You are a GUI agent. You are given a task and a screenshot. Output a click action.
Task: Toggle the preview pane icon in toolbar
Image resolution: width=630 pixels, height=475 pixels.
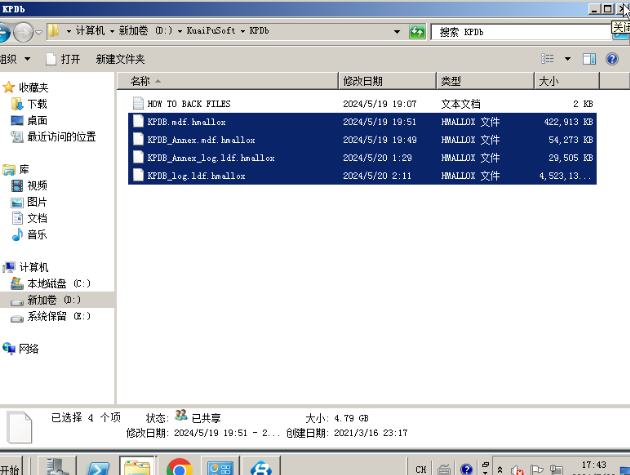590,59
